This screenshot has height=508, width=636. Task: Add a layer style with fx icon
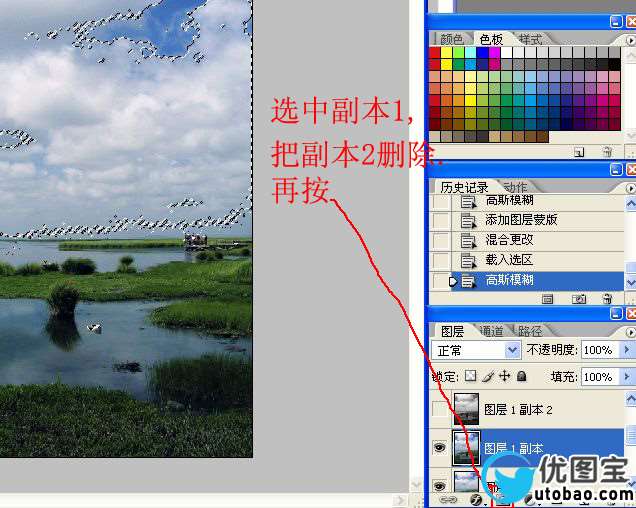[476, 500]
